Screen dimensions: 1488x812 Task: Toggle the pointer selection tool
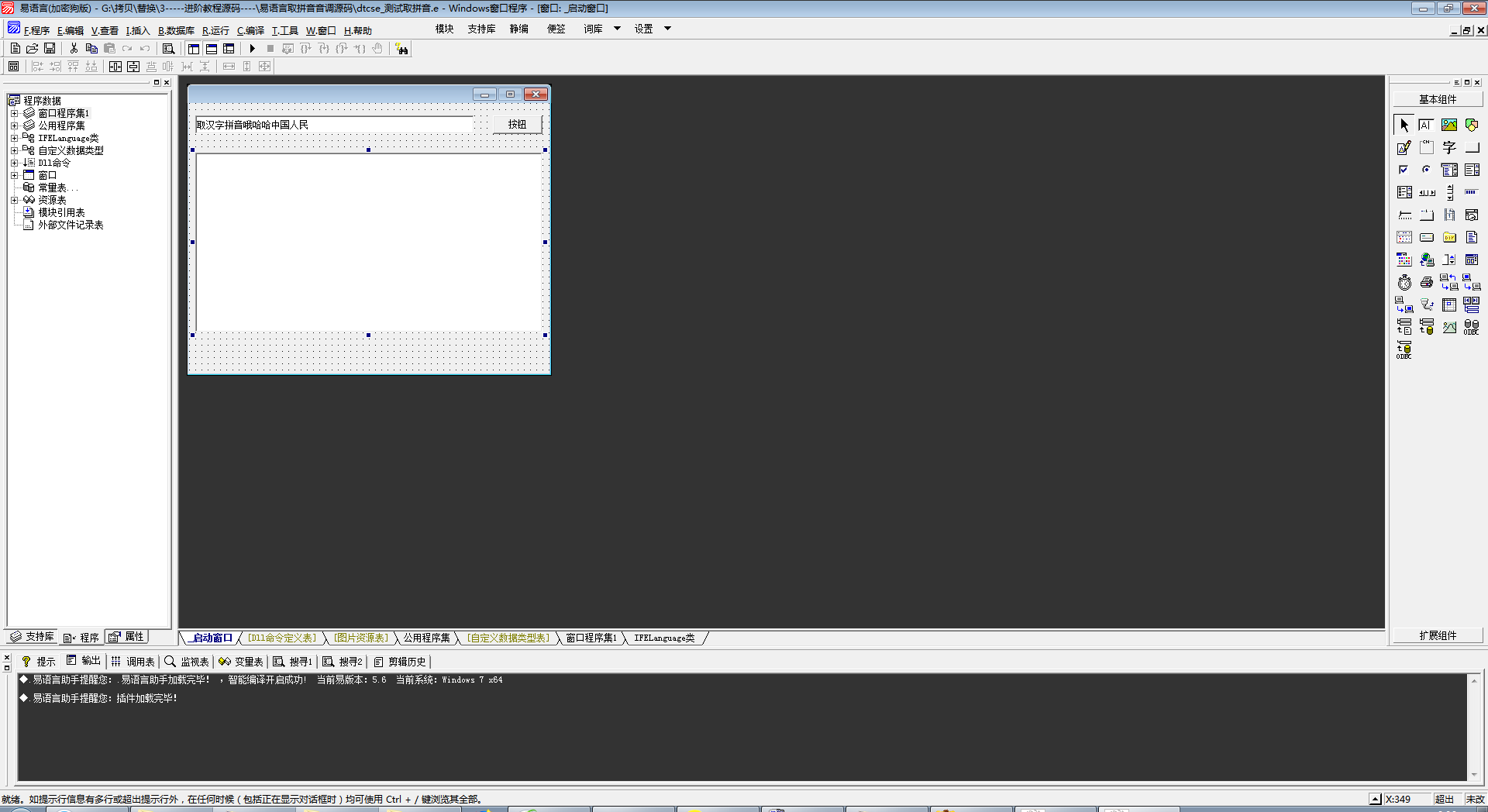click(1404, 125)
